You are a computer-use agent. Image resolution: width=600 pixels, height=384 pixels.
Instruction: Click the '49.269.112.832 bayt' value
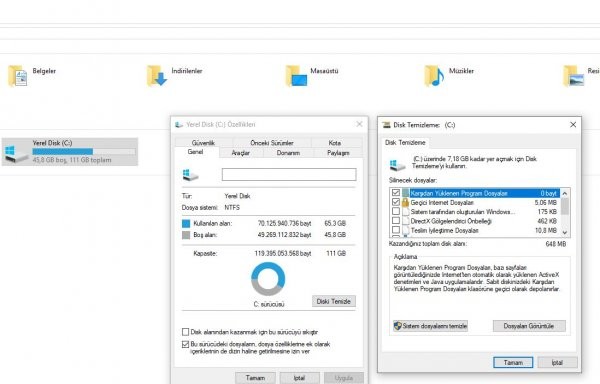click(x=284, y=235)
